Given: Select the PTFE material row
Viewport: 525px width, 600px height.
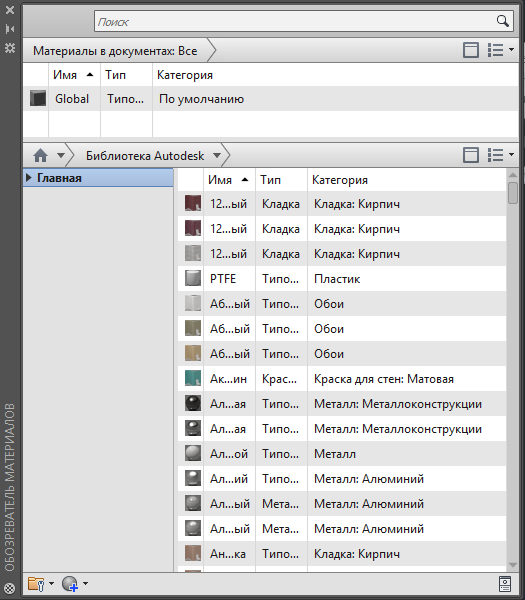Looking at the screenshot, I should pyautogui.click(x=342, y=279).
